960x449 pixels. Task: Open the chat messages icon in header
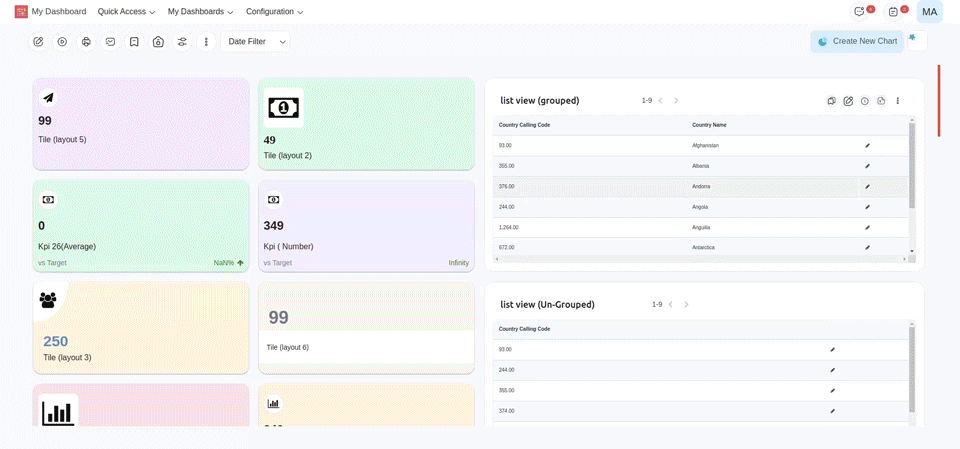[x=859, y=12]
